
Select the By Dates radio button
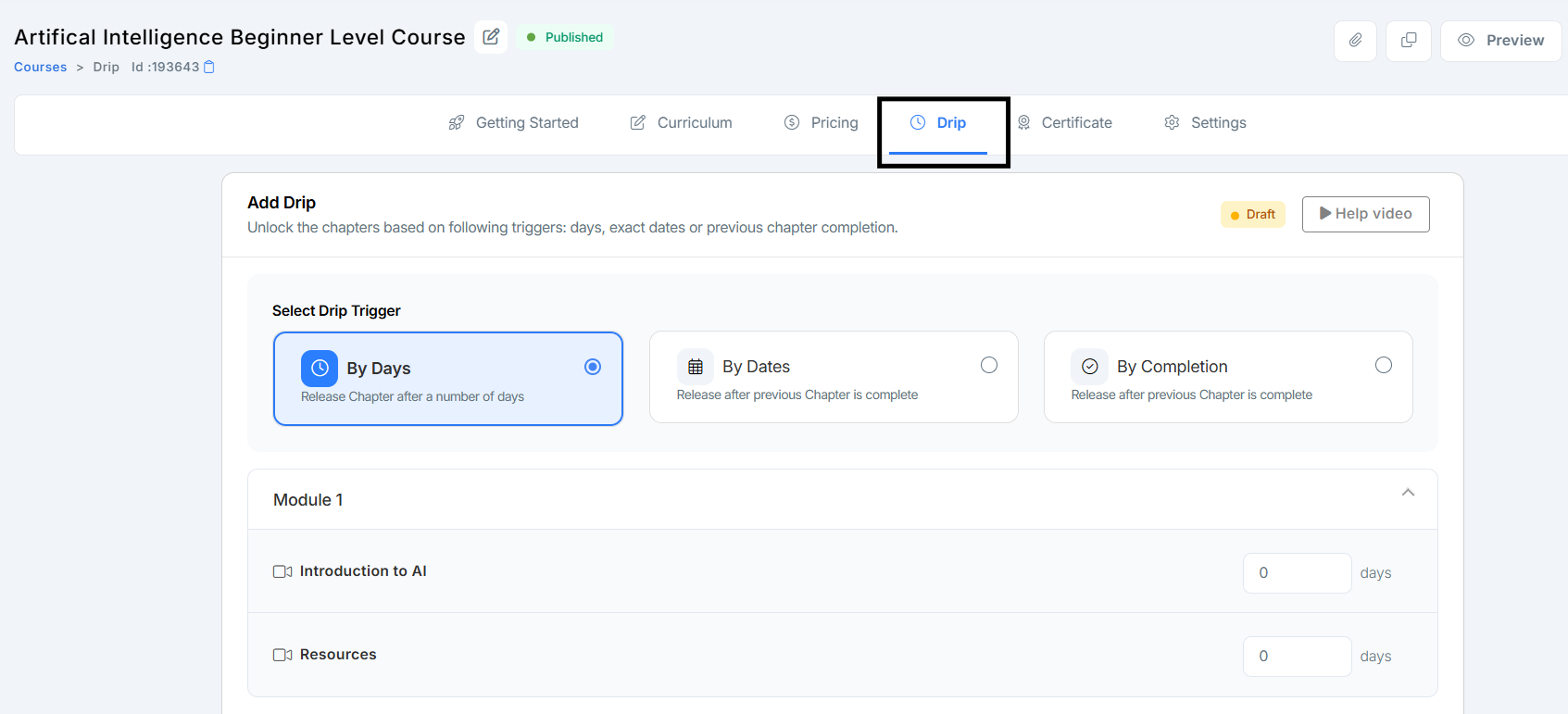tap(989, 365)
